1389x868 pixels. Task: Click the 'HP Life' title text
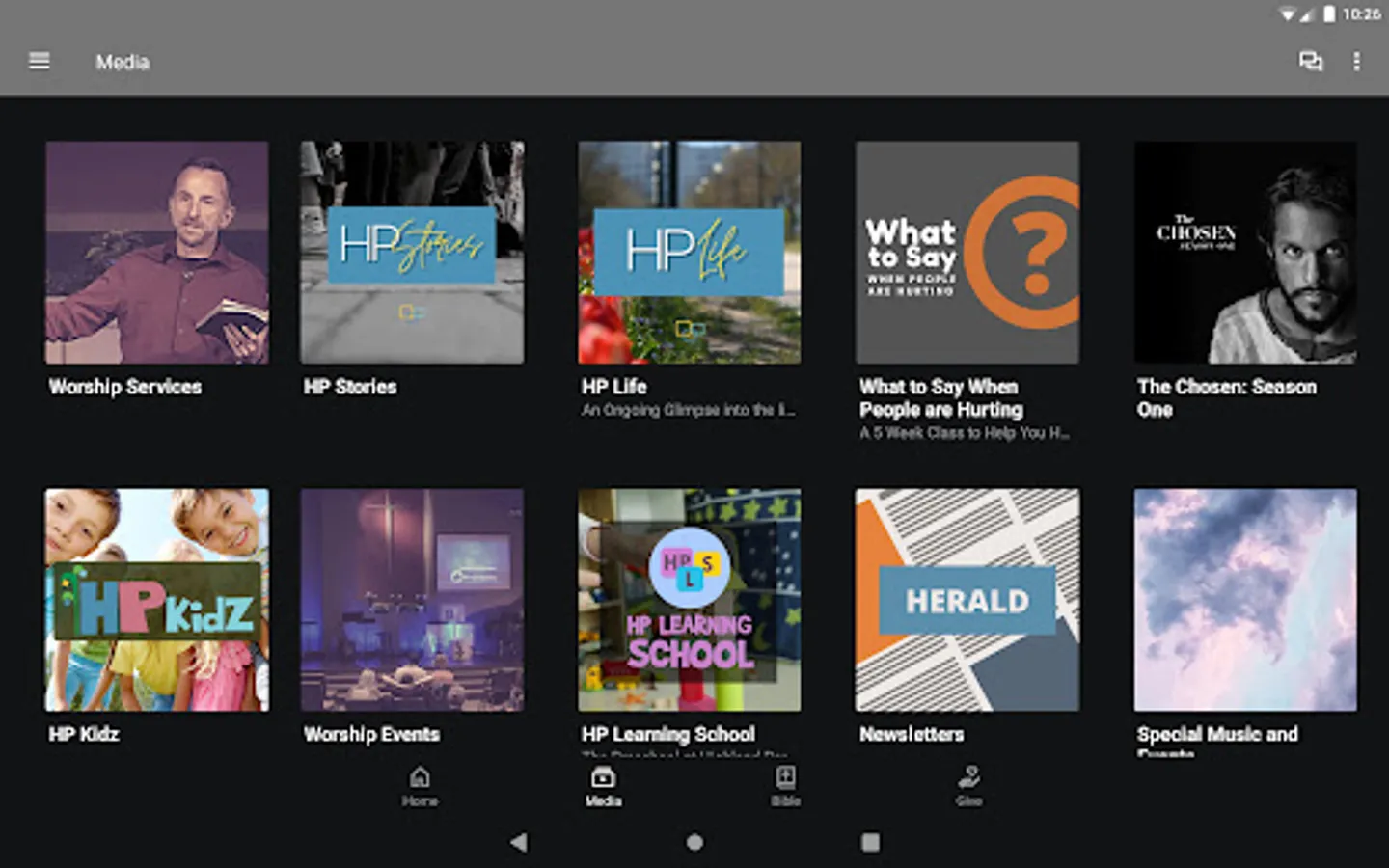tap(614, 387)
